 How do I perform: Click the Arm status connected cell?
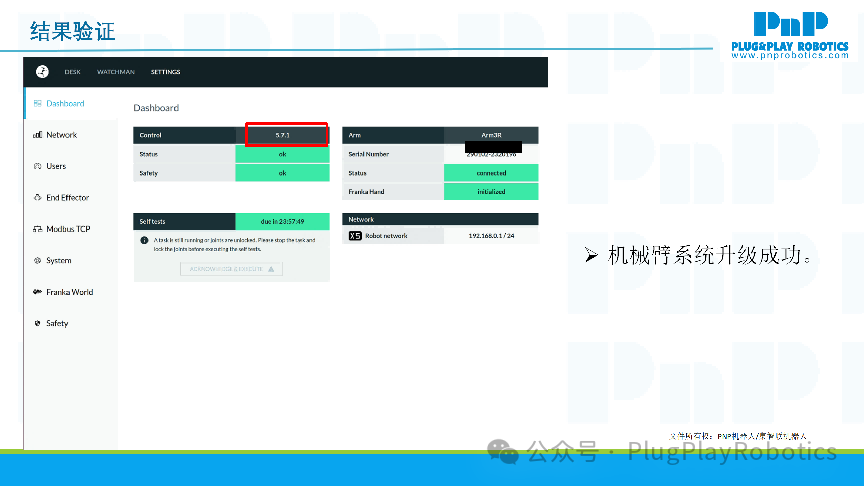pyautogui.click(x=492, y=173)
